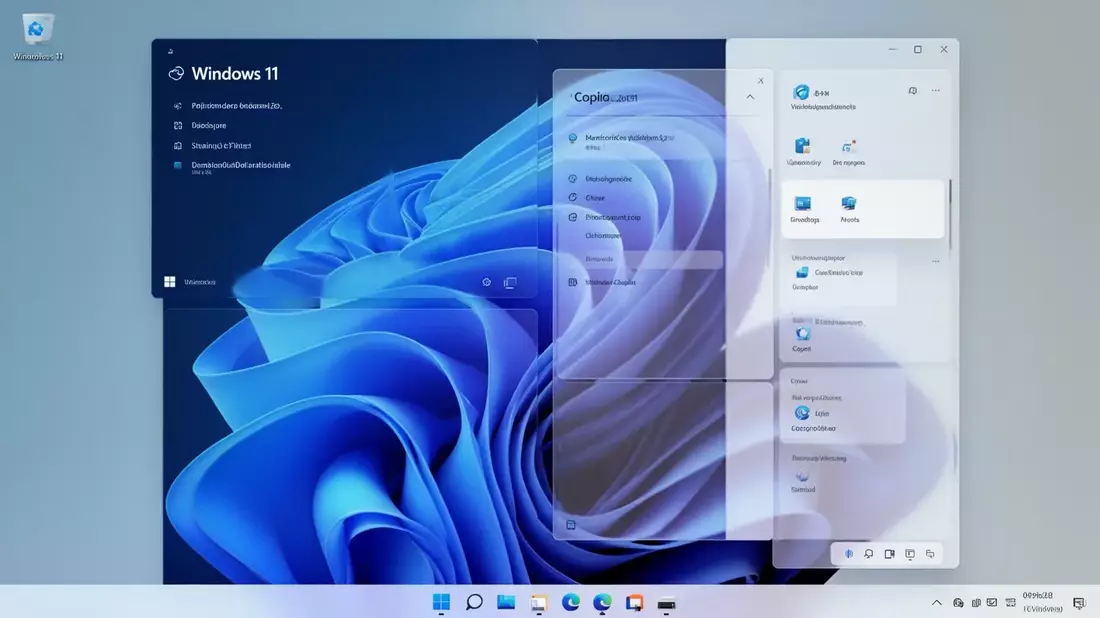Open the ellipsis menu beside second section heading
The width and height of the screenshot is (1100, 618).
[936, 261]
